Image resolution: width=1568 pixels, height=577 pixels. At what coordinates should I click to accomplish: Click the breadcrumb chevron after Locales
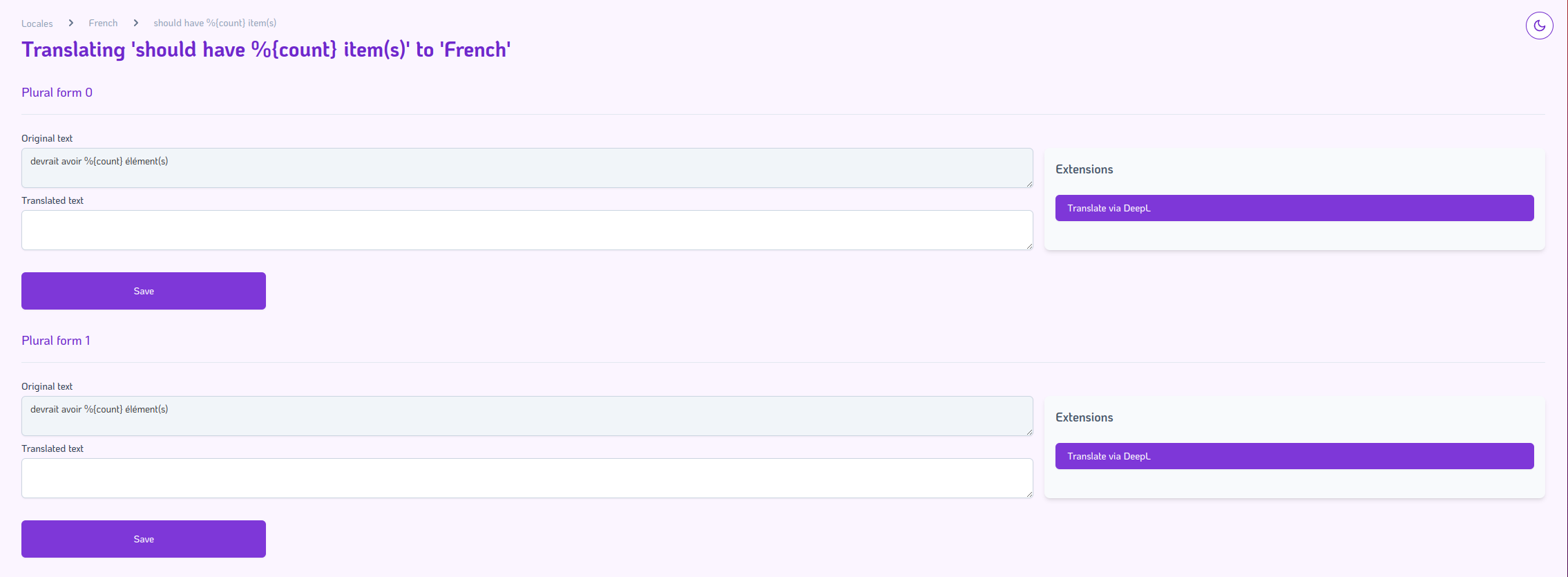pos(70,23)
